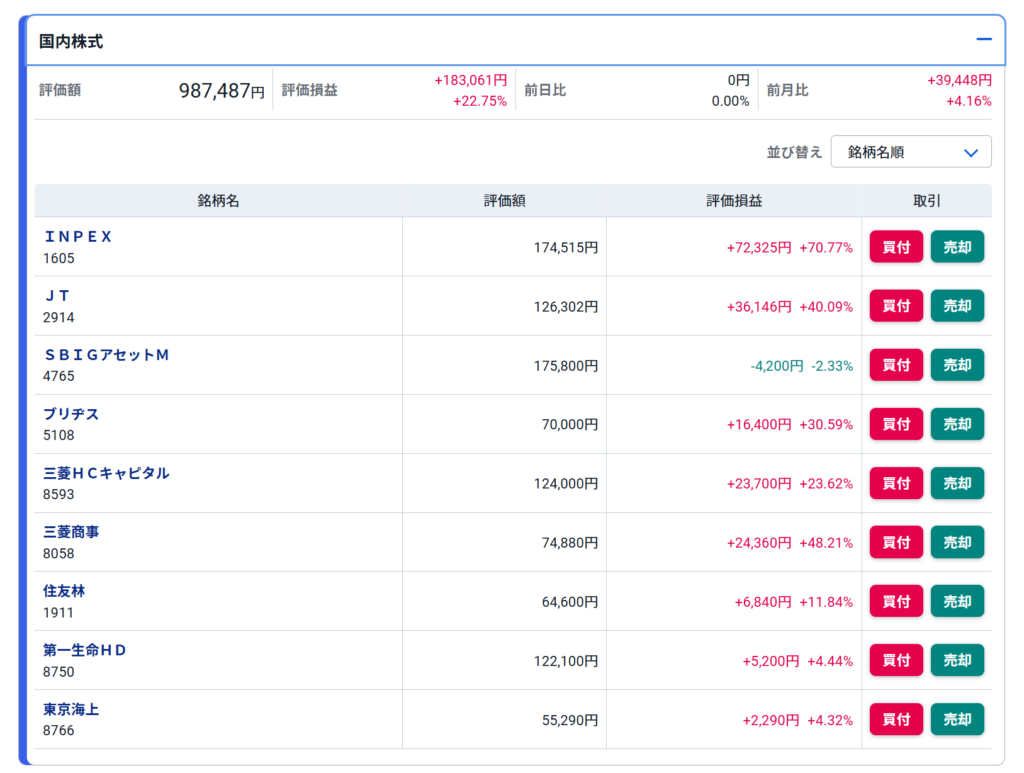This screenshot has width=1024, height=773.
Task: Click 買付 for 東京海上
Action: [896, 719]
